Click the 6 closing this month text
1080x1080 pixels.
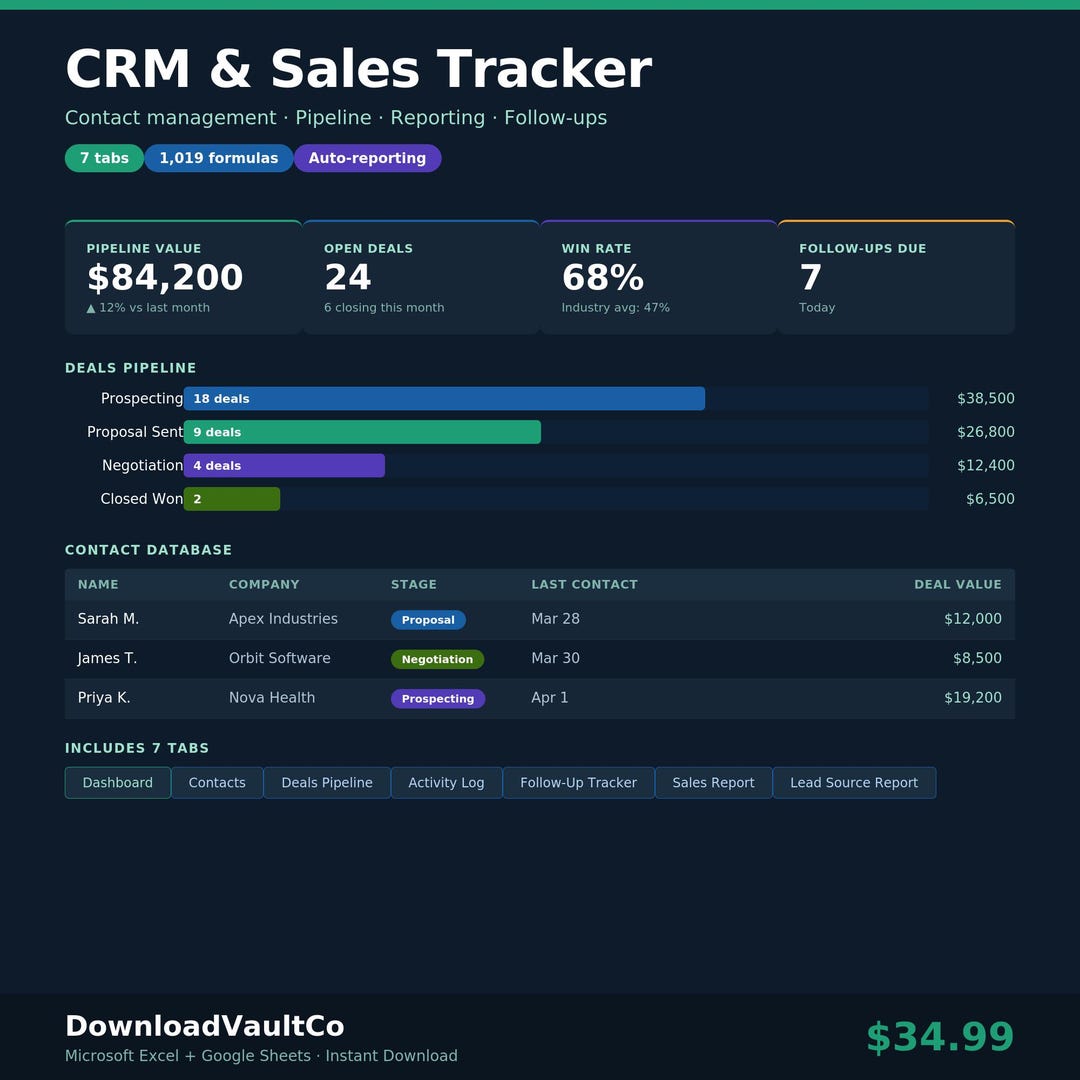click(x=384, y=308)
